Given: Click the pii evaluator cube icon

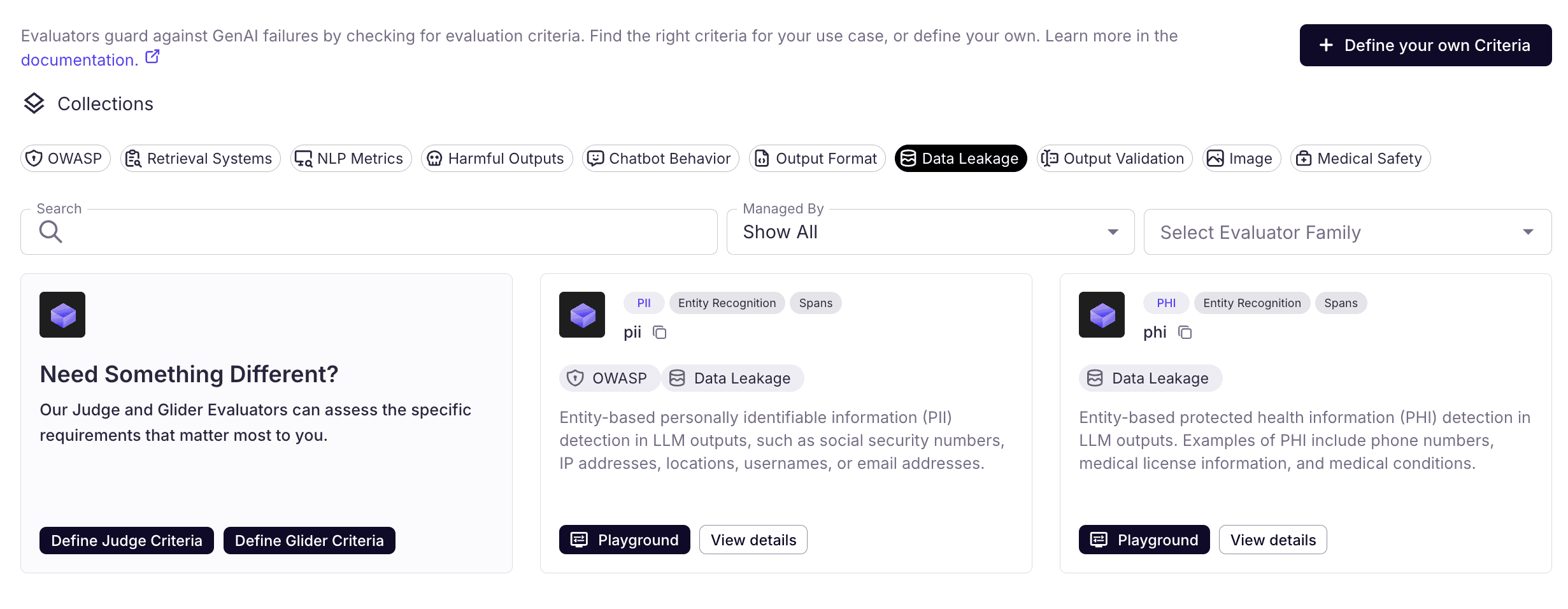Looking at the screenshot, I should pos(581,315).
